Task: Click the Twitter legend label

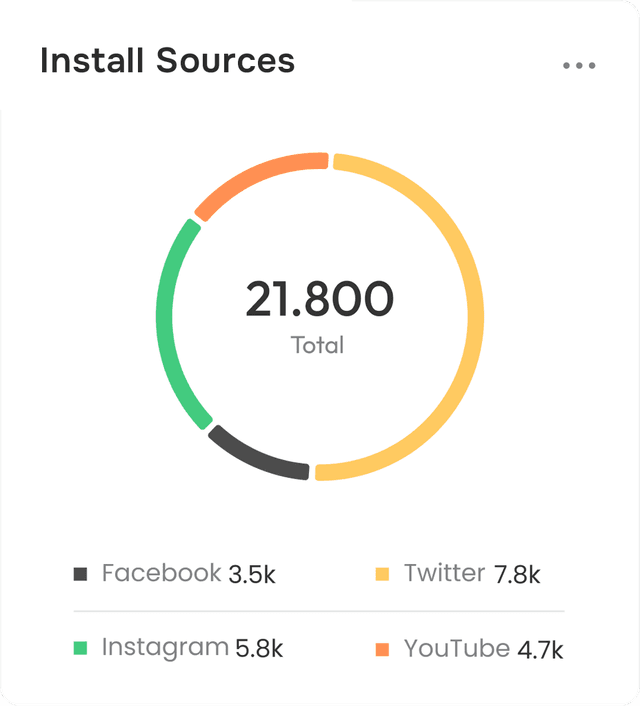Action: coord(445,573)
